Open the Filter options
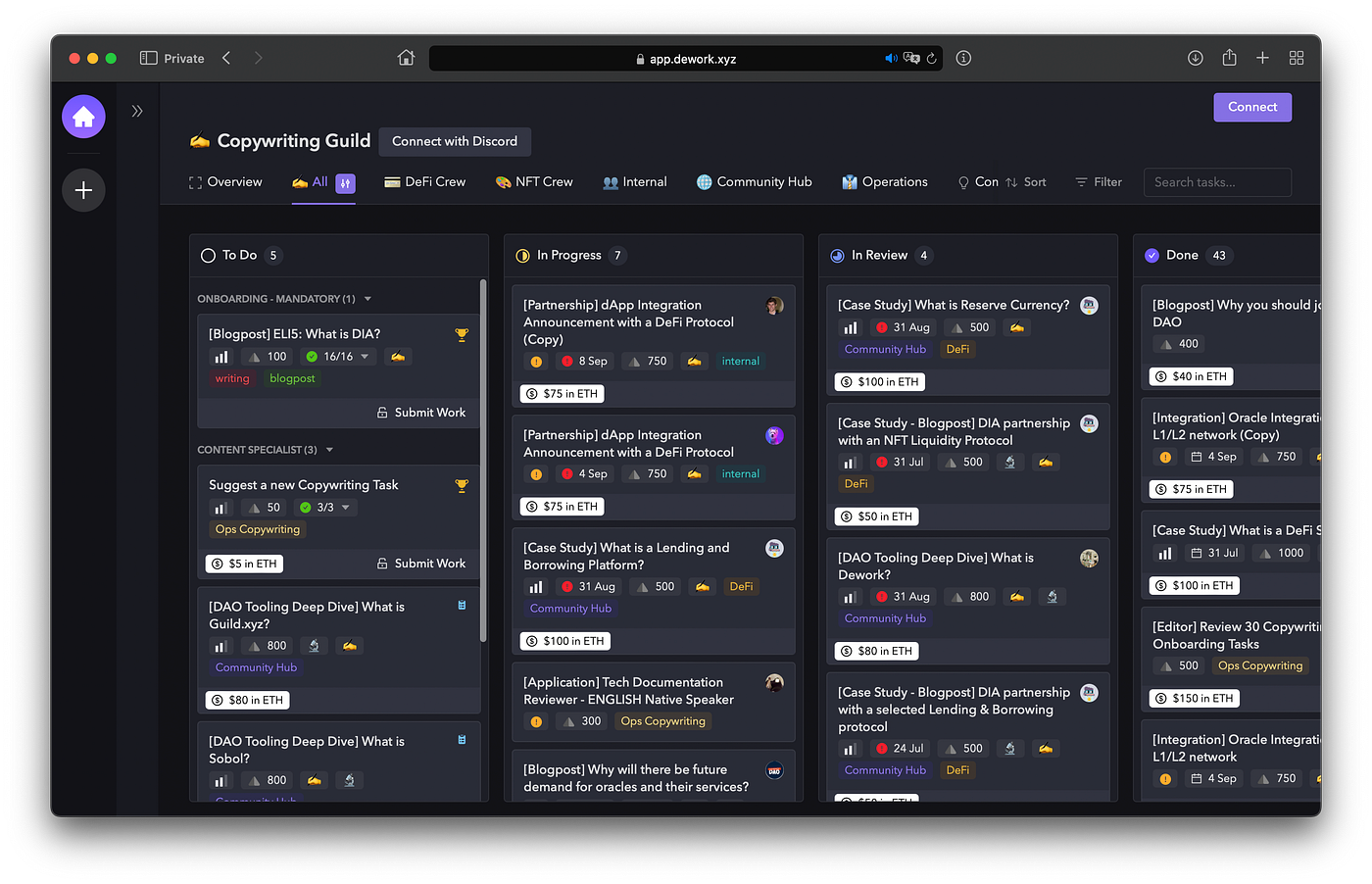 pyautogui.click(x=1099, y=182)
